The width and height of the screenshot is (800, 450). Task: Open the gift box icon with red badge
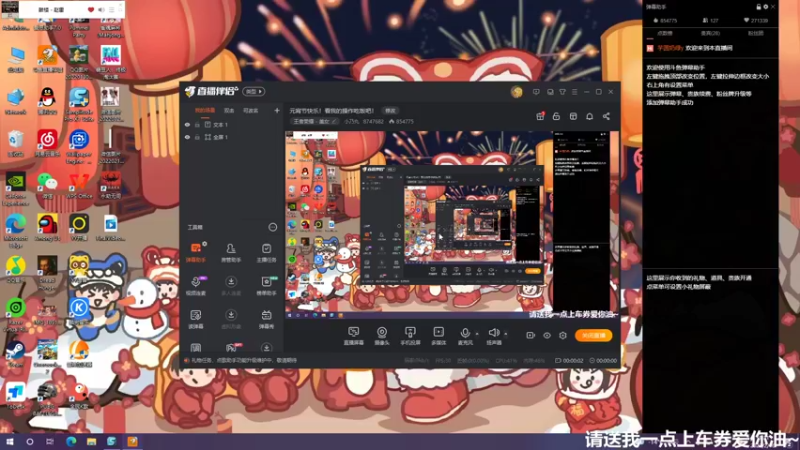540,116
